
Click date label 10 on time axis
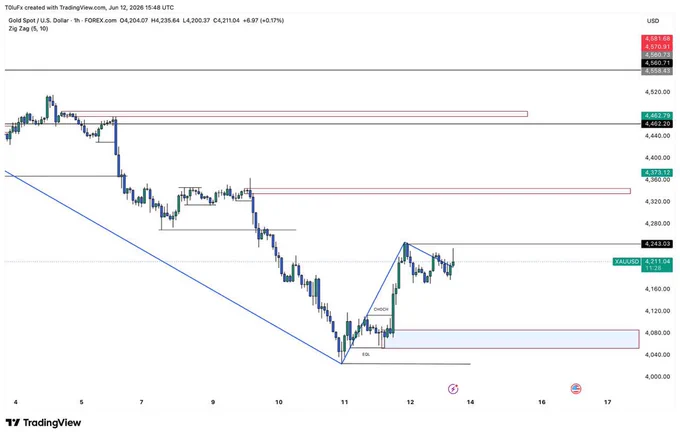tap(279, 402)
